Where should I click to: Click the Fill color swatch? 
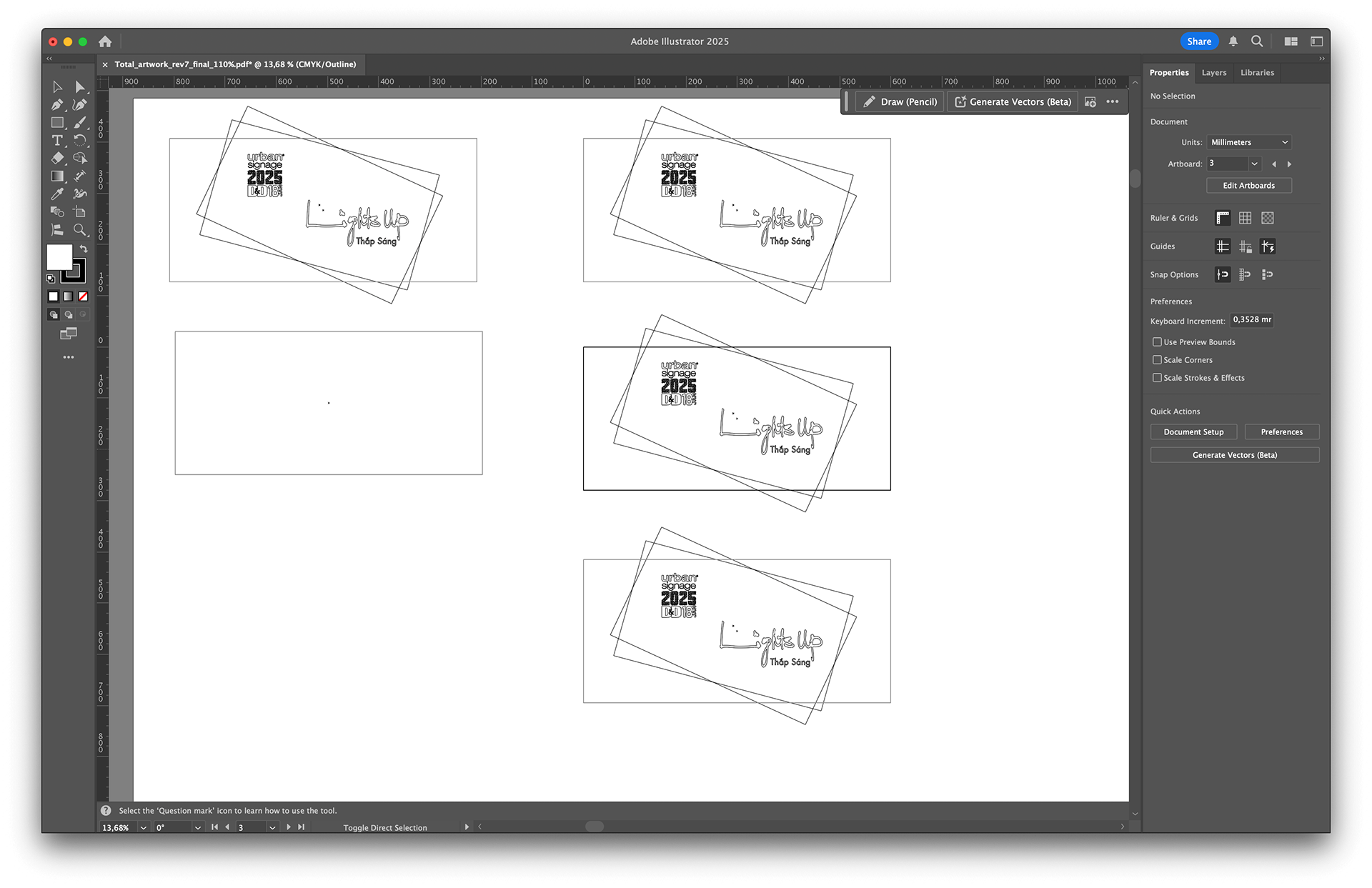pos(59,256)
